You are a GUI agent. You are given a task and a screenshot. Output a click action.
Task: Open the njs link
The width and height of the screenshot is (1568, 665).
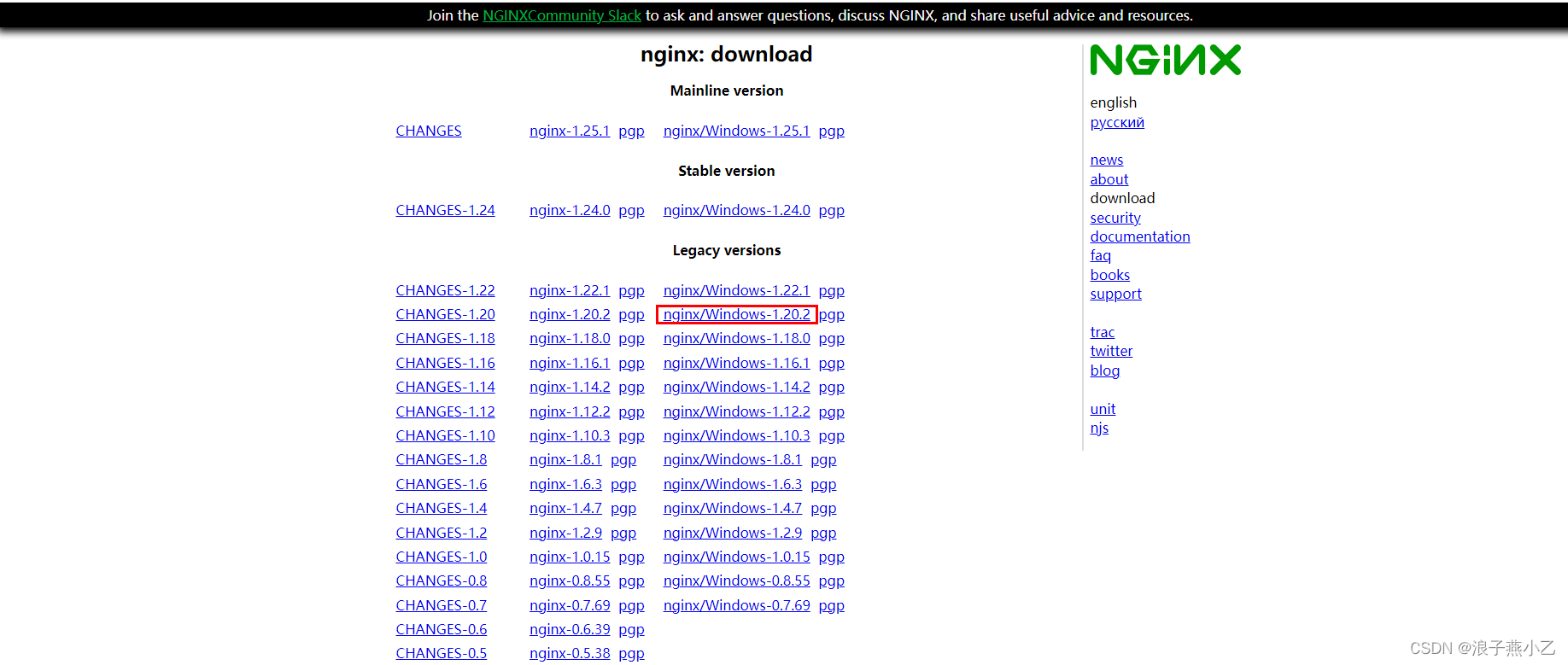pyautogui.click(x=1099, y=428)
